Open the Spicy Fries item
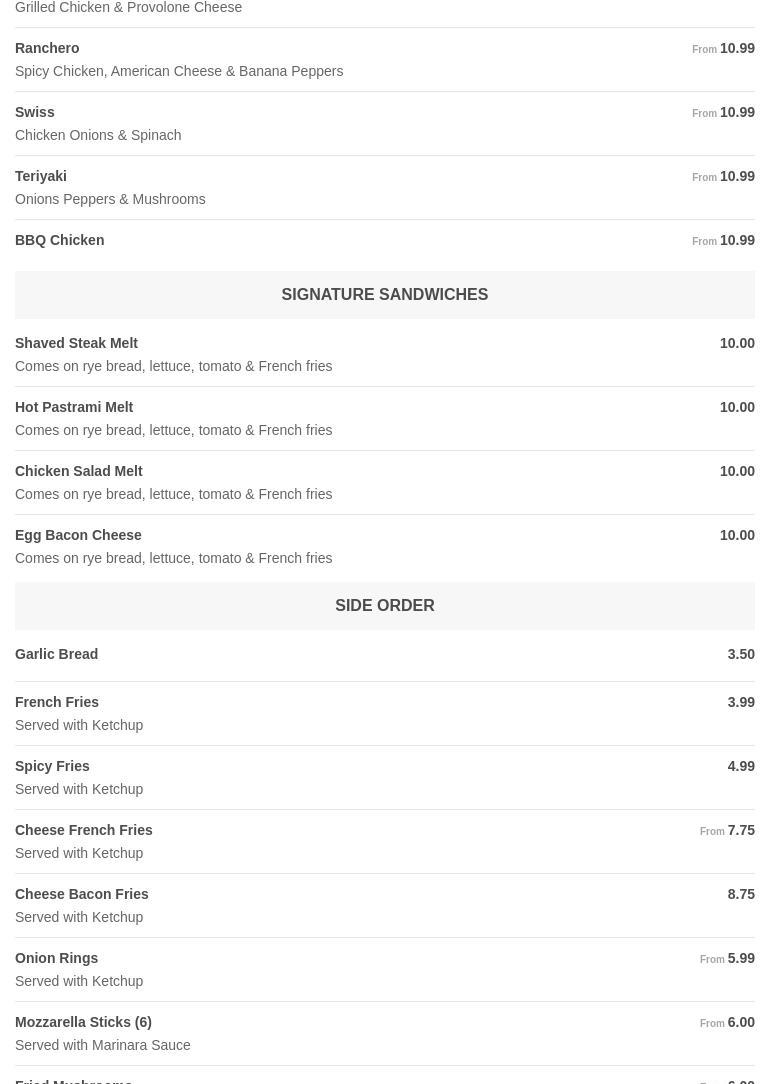This screenshot has height=1084, width=770. click(x=52, y=766)
